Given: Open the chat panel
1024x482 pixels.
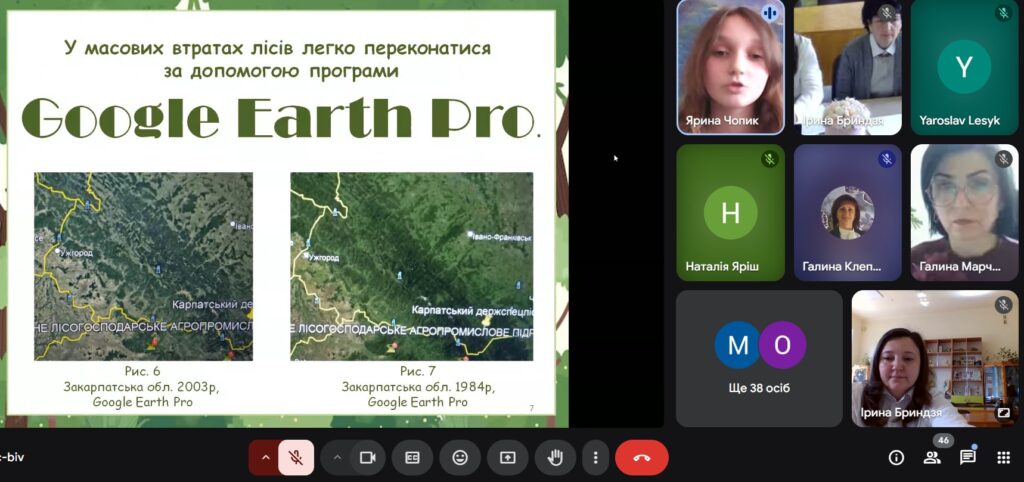Looking at the screenshot, I should coord(968,457).
